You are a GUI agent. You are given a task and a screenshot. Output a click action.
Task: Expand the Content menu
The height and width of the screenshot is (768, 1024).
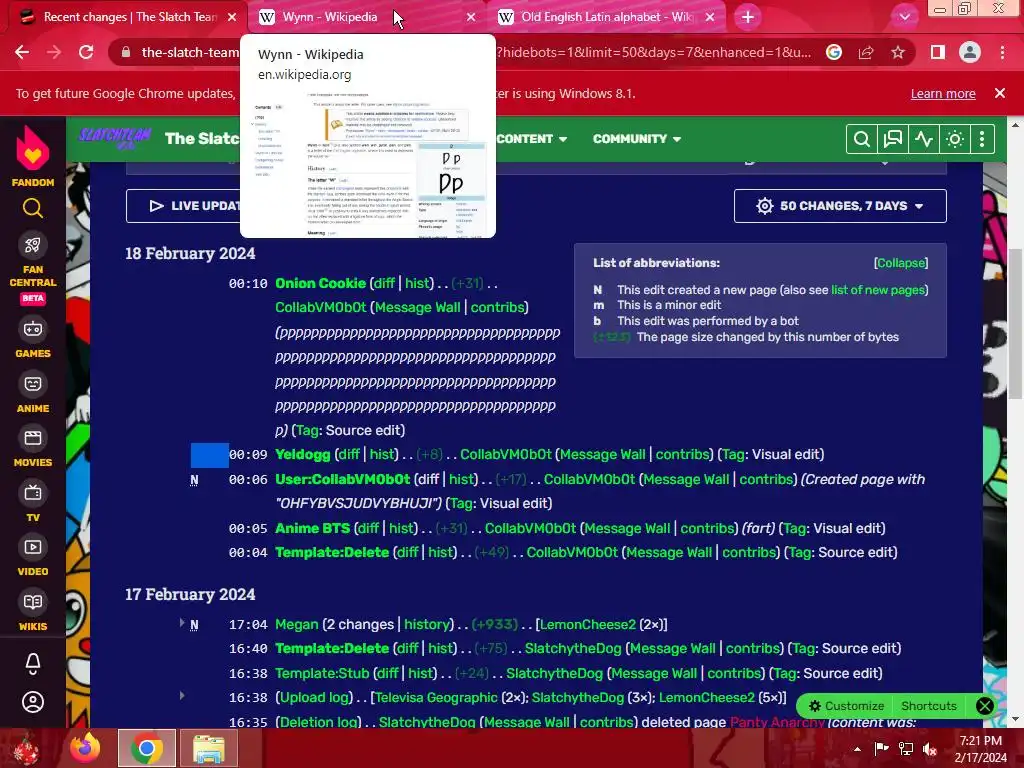pos(532,139)
